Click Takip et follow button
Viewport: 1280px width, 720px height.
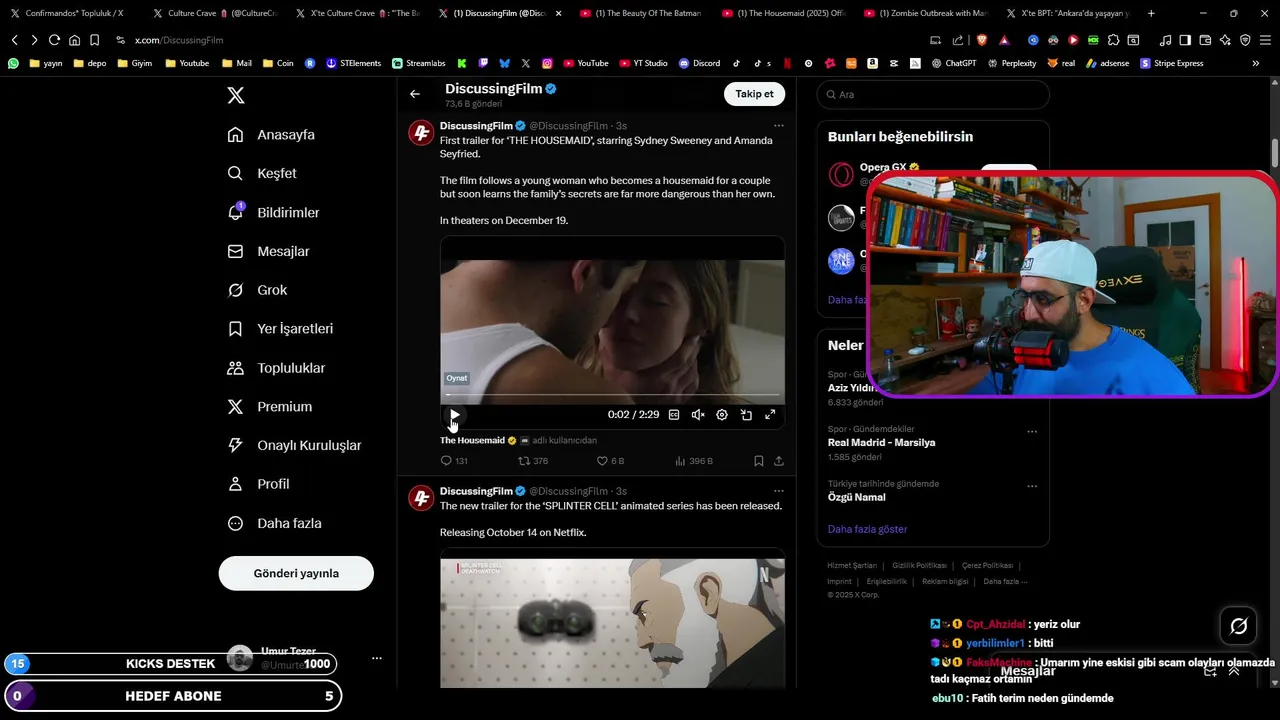[x=754, y=94]
